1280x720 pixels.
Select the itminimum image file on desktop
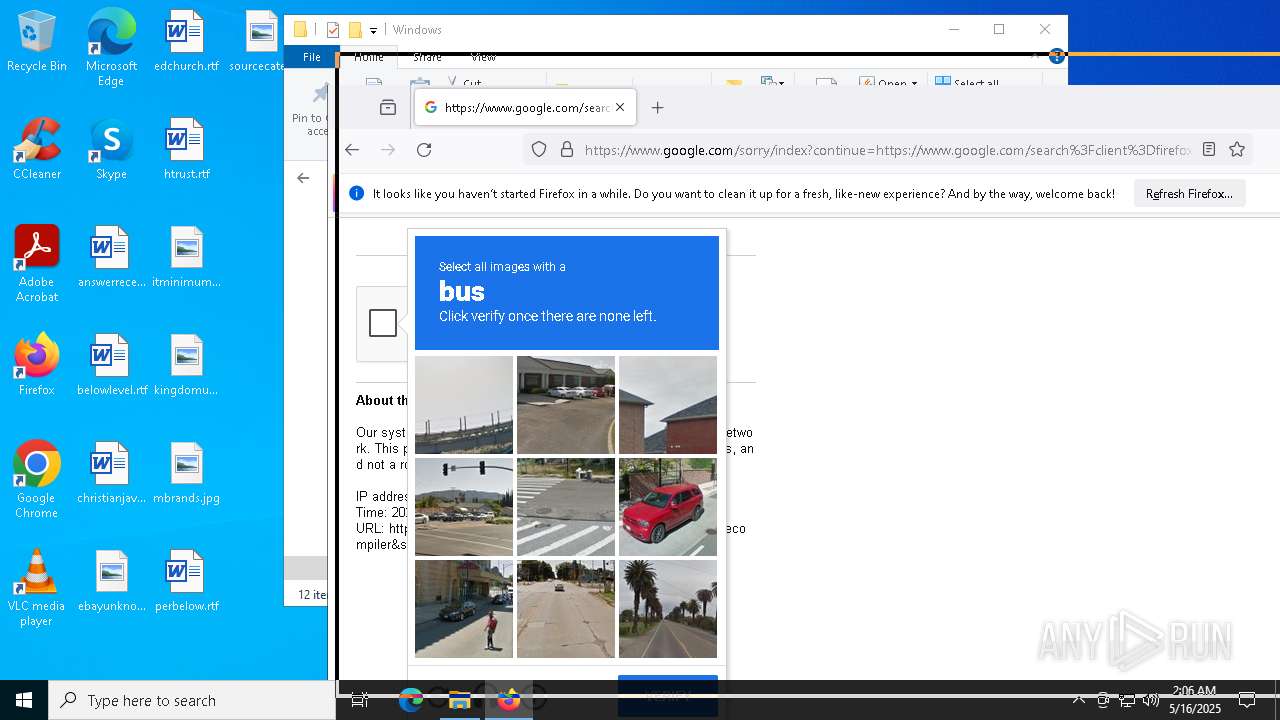(186, 257)
